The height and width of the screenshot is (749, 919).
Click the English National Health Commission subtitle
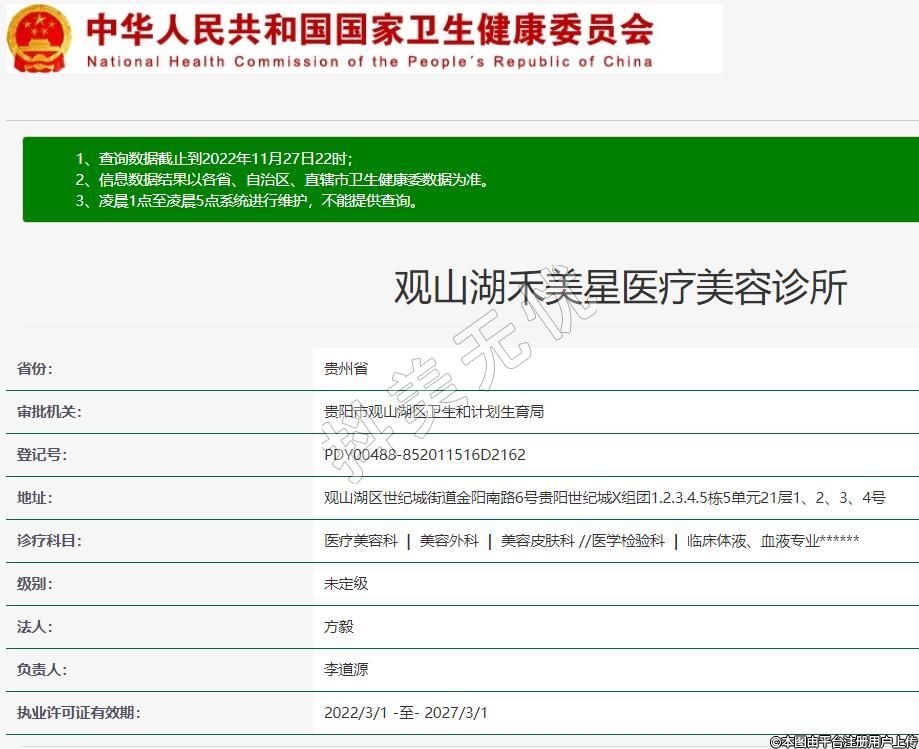[369, 61]
